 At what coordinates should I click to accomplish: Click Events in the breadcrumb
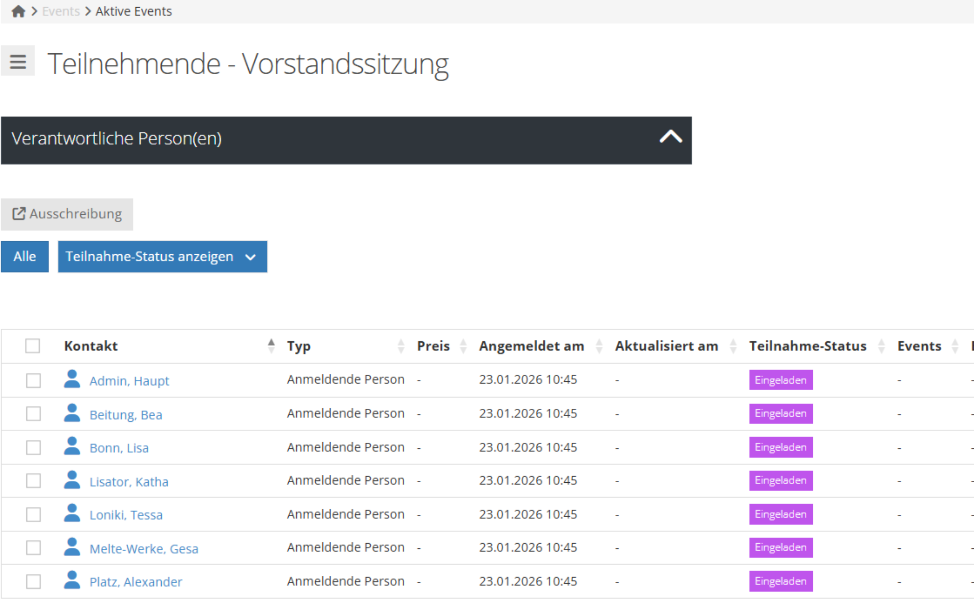tap(60, 12)
